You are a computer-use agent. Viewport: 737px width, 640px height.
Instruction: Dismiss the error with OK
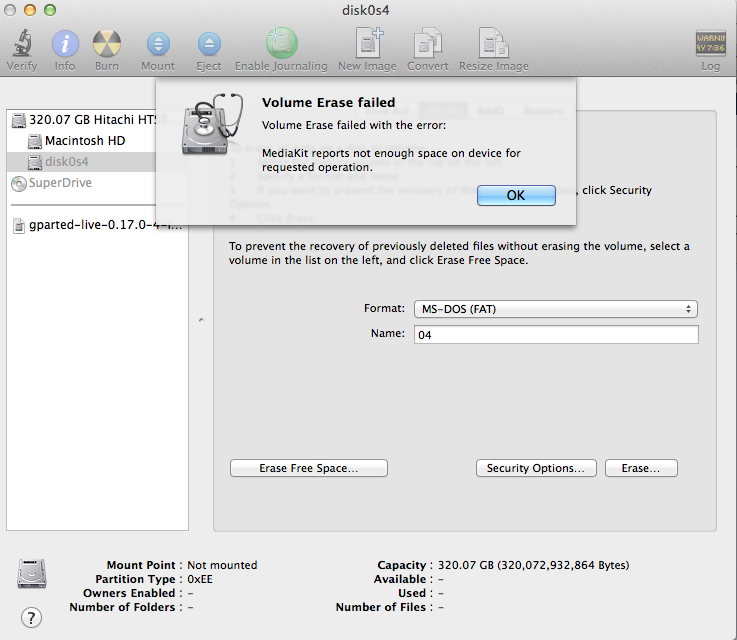(x=516, y=195)
